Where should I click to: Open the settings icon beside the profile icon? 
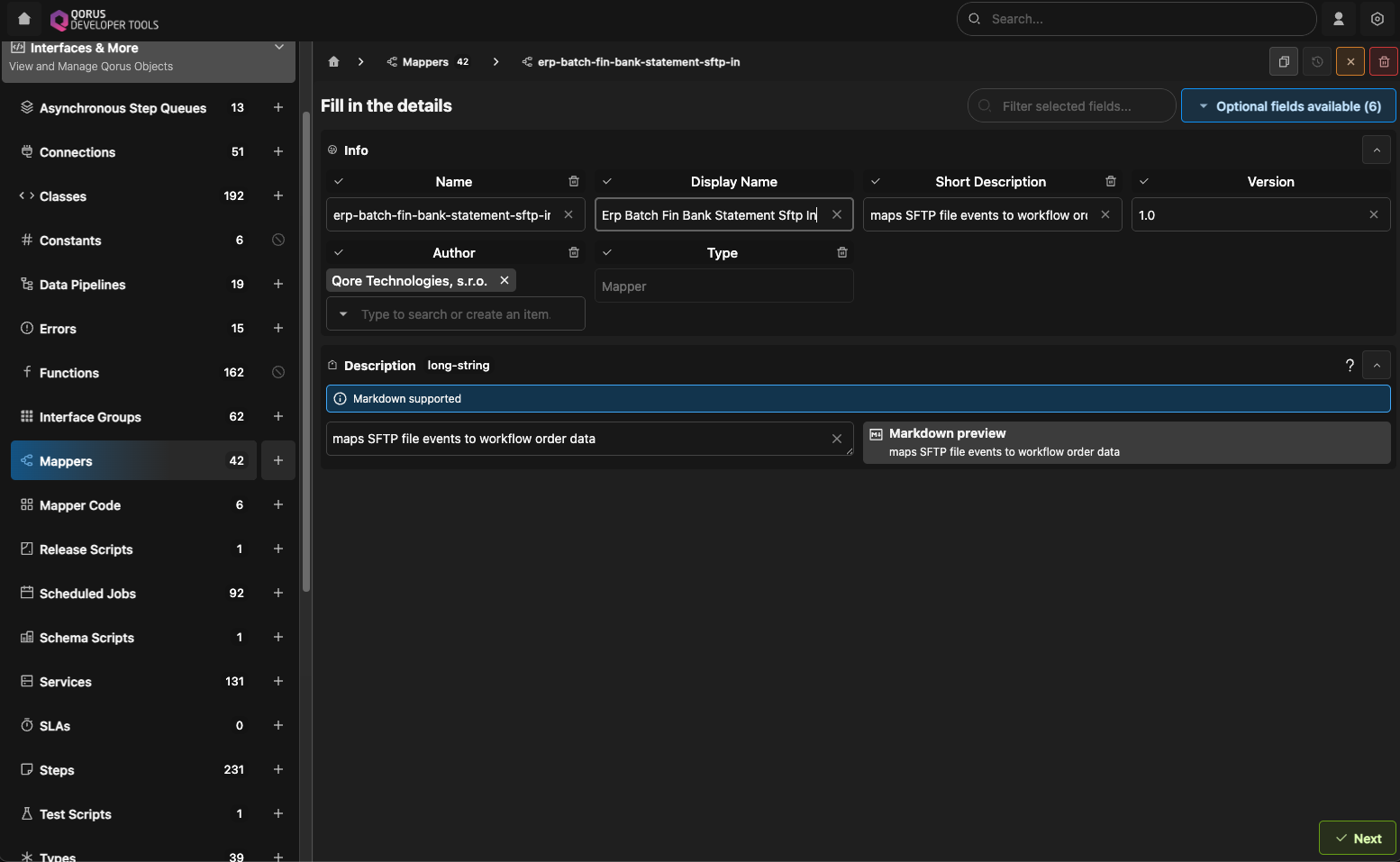[x=1377, y=19]
